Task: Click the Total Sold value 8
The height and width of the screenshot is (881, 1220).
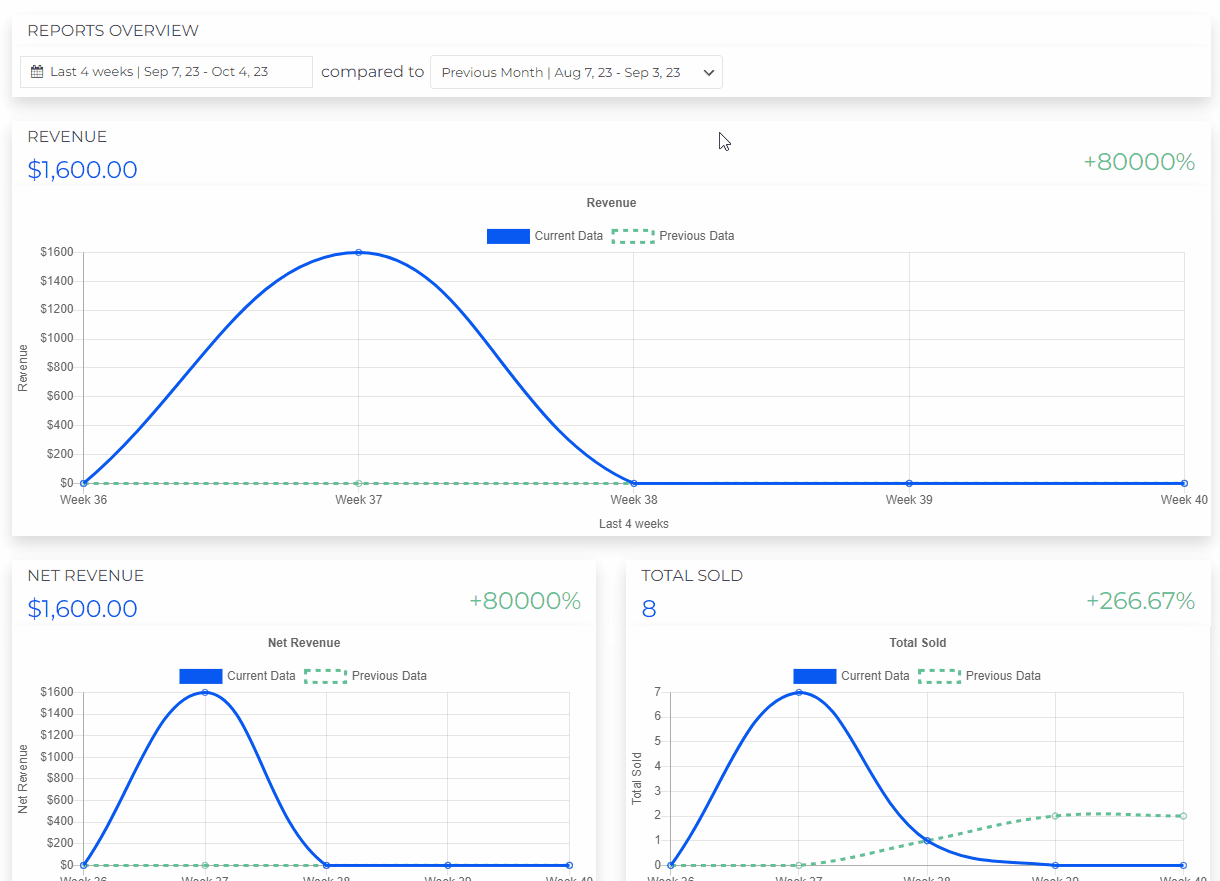Action: click(x=647, y=609)
